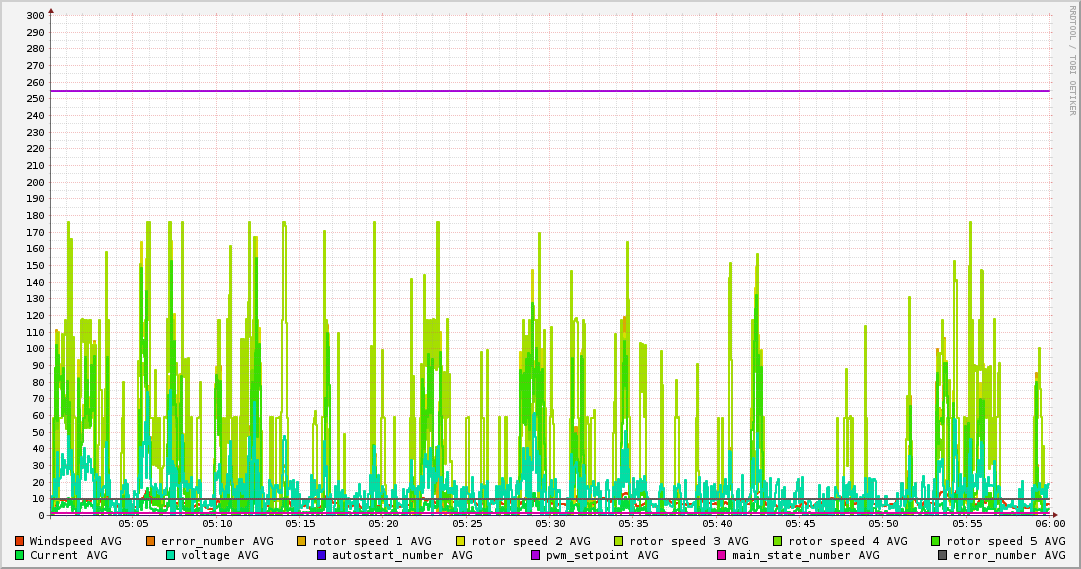1081x569 pixels.
Task: Select the rotor speed 2 AVG legend swatch
Action: point(461,541)
